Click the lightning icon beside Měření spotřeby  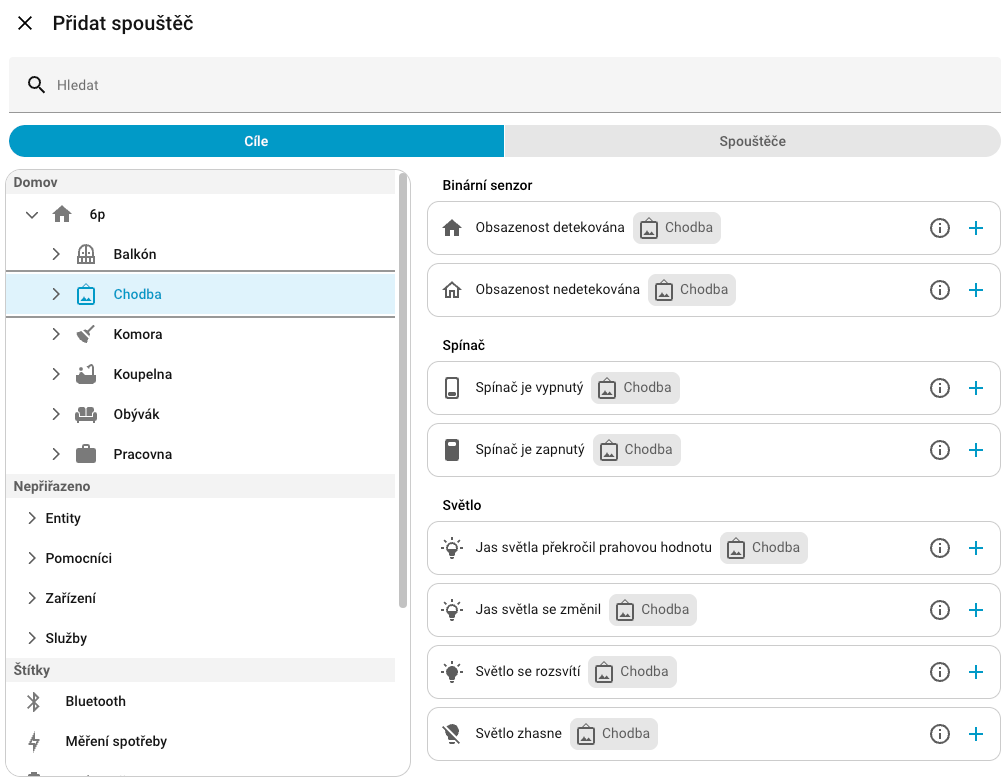tap(34, 741)
